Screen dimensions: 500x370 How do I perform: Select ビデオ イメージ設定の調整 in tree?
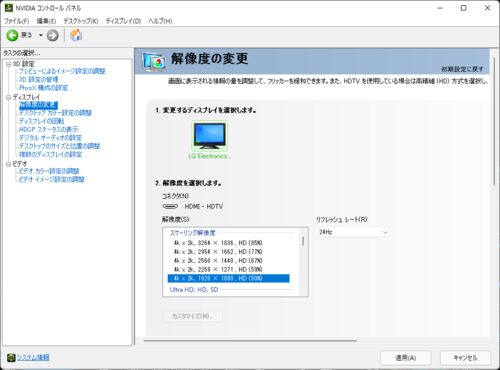point(52,179)
